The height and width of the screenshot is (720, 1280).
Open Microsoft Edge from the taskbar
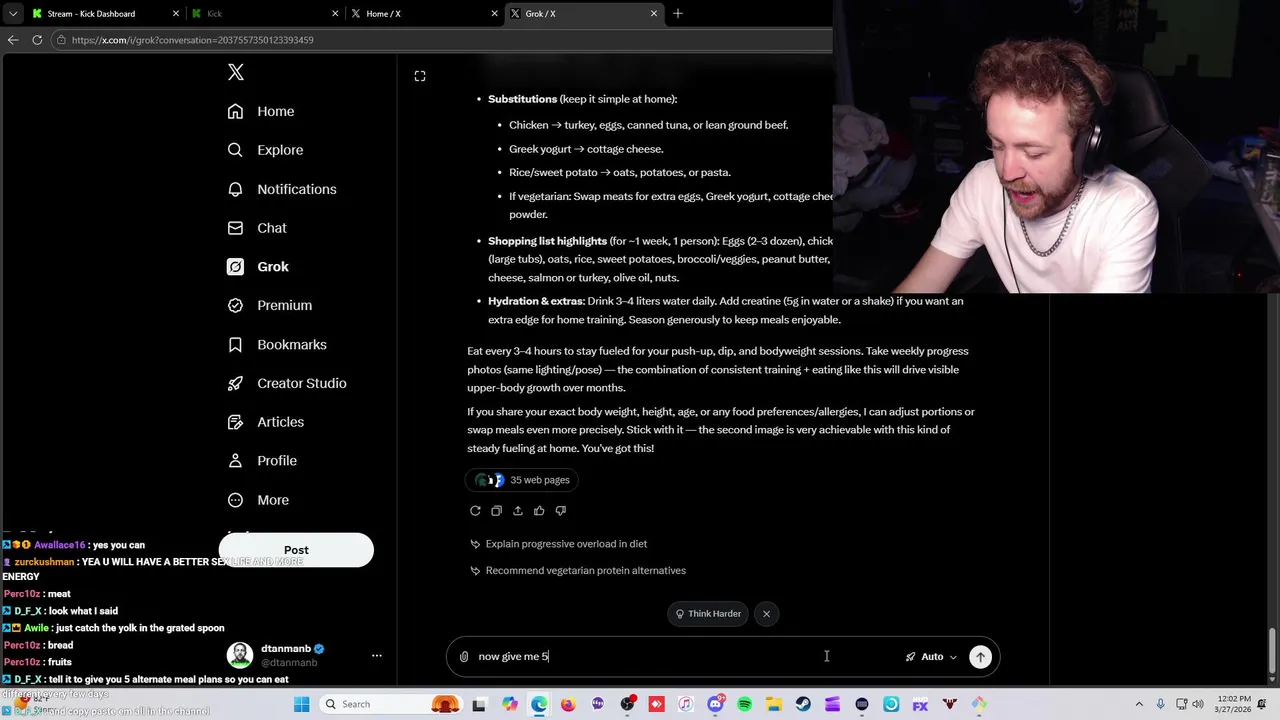[x=539, y=704]
